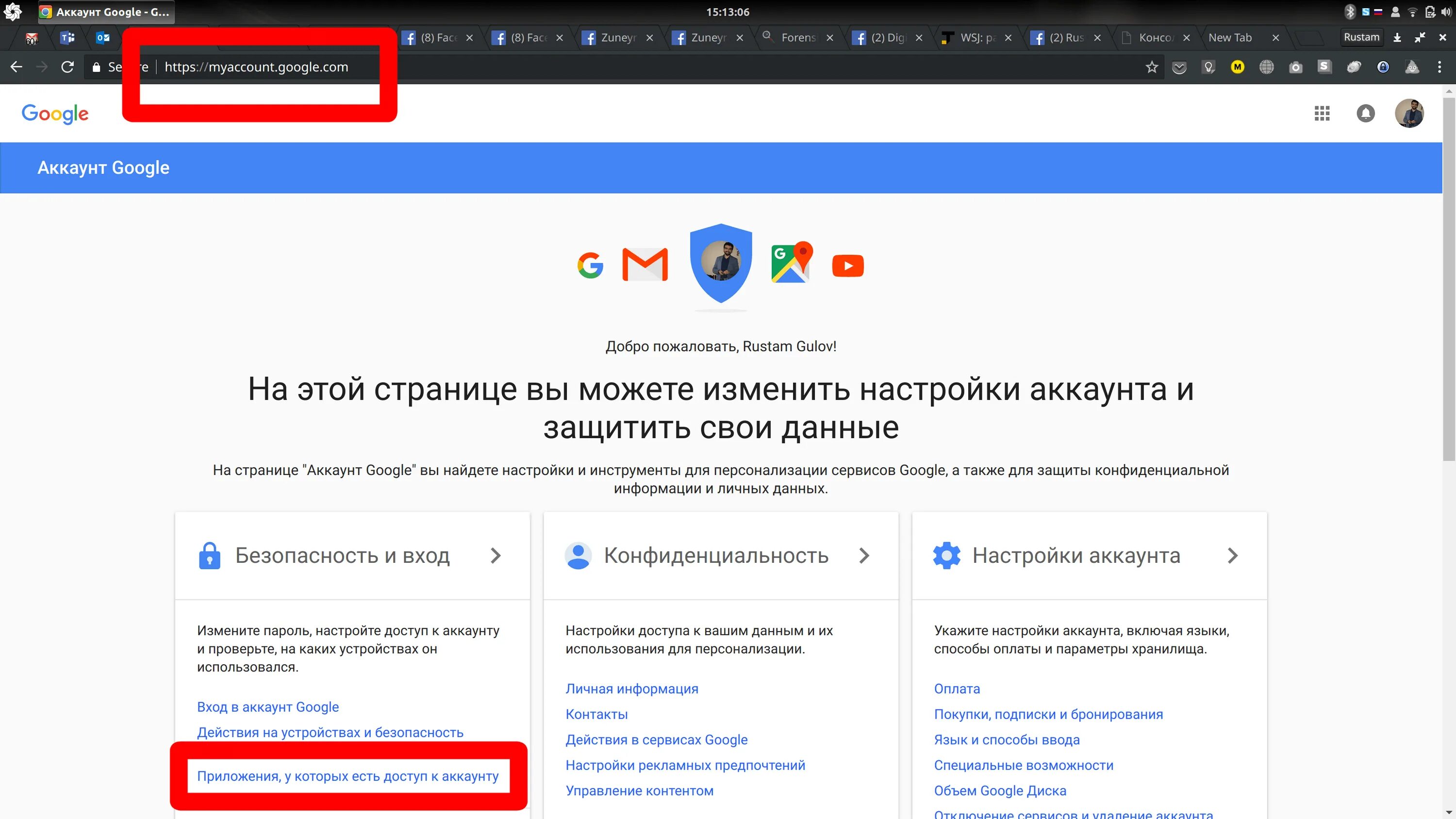Open the Chrome three-dot menu
Screen dimensions: 1456x819
click(x=1439, y=67)
